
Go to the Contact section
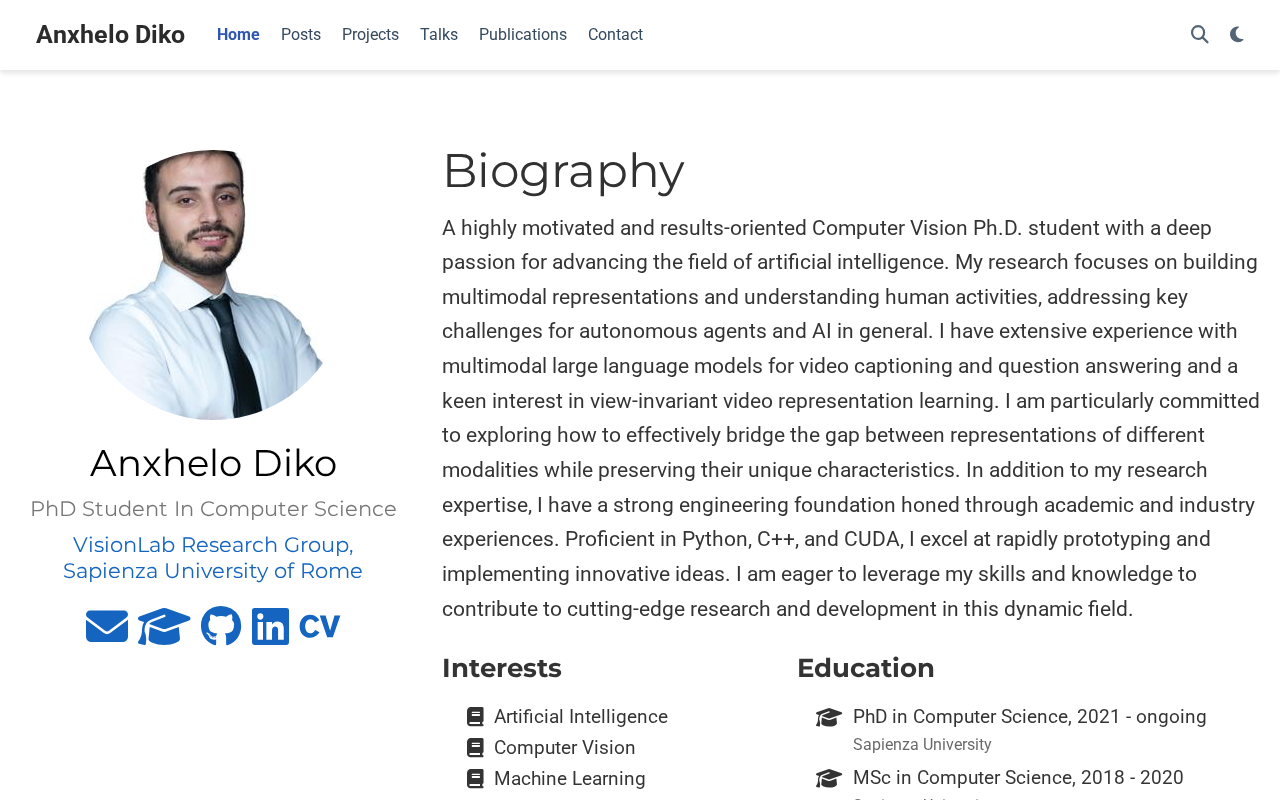pos(615,35)
